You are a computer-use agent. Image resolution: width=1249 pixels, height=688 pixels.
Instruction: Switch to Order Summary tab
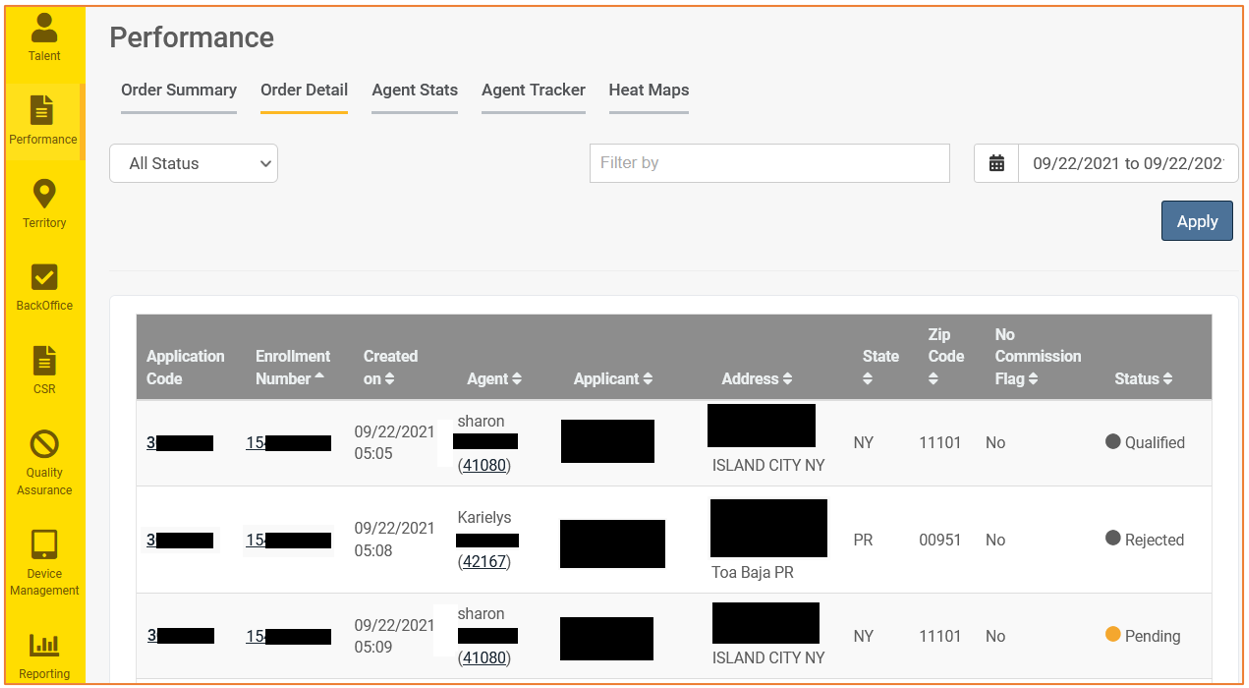[x=179, y=90]
